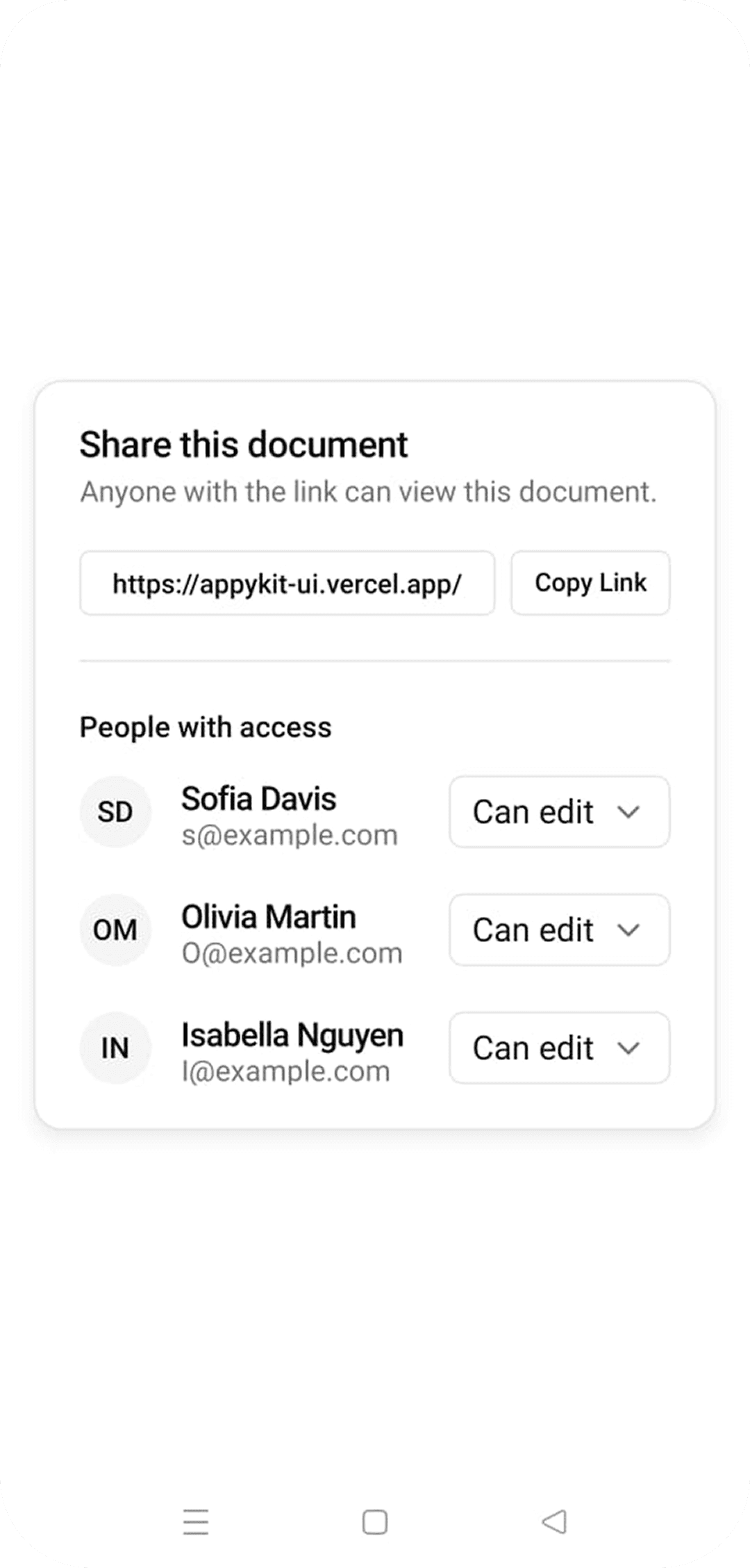Click the name Olivia Martin

tap(269, 916)
